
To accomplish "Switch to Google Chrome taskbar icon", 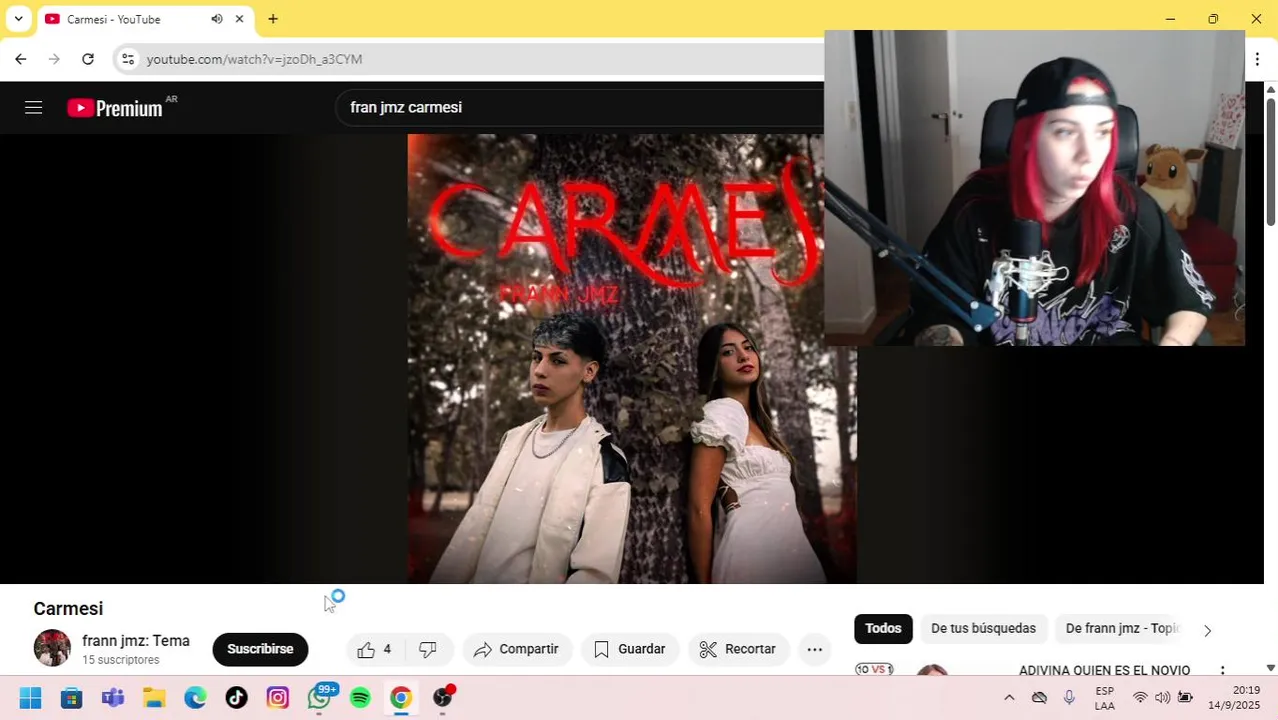I will click(401, 698).
